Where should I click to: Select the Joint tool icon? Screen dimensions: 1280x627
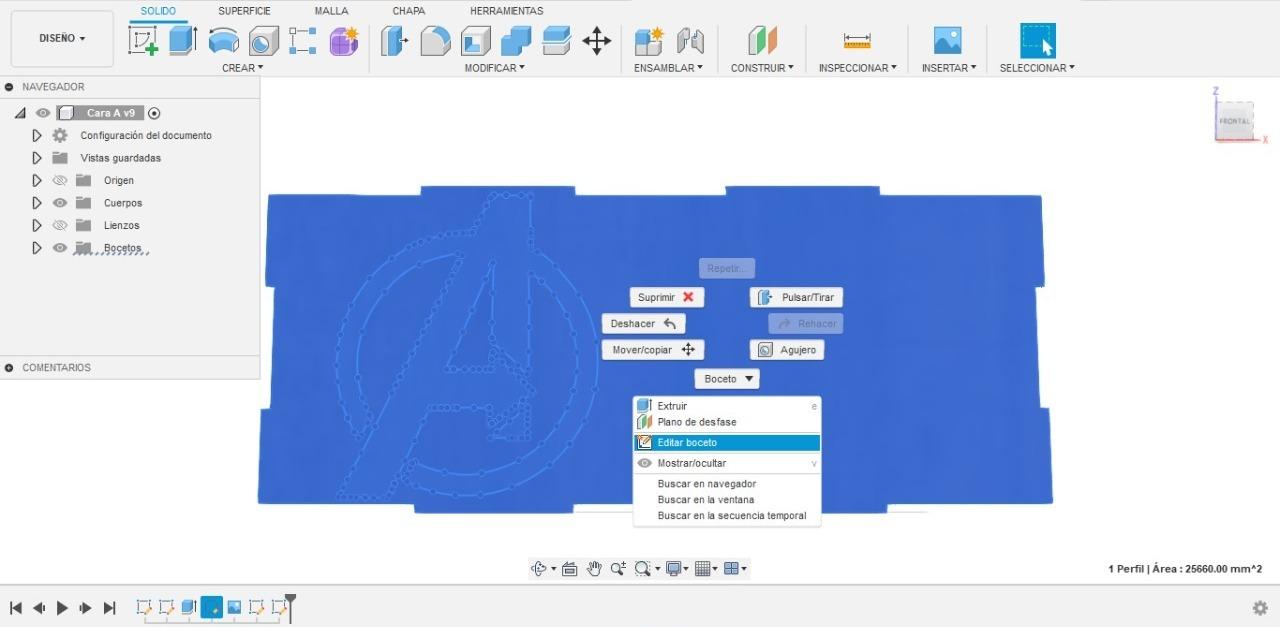point(690,41)
